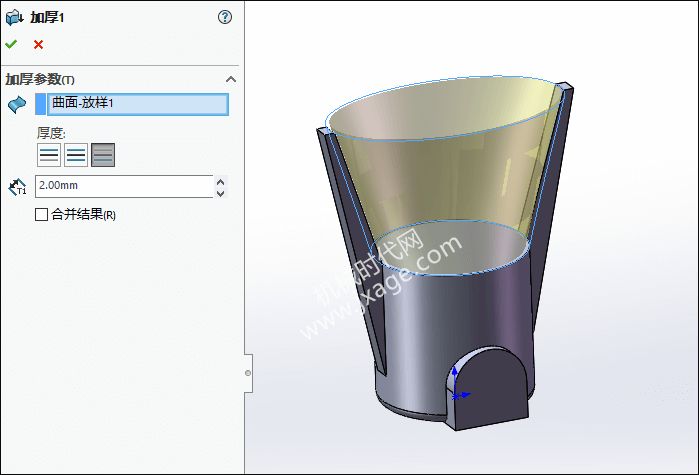Click the 加厚1 thicken feature icon
This screenshot has height=475, width=699.
[x=13, y=17]
